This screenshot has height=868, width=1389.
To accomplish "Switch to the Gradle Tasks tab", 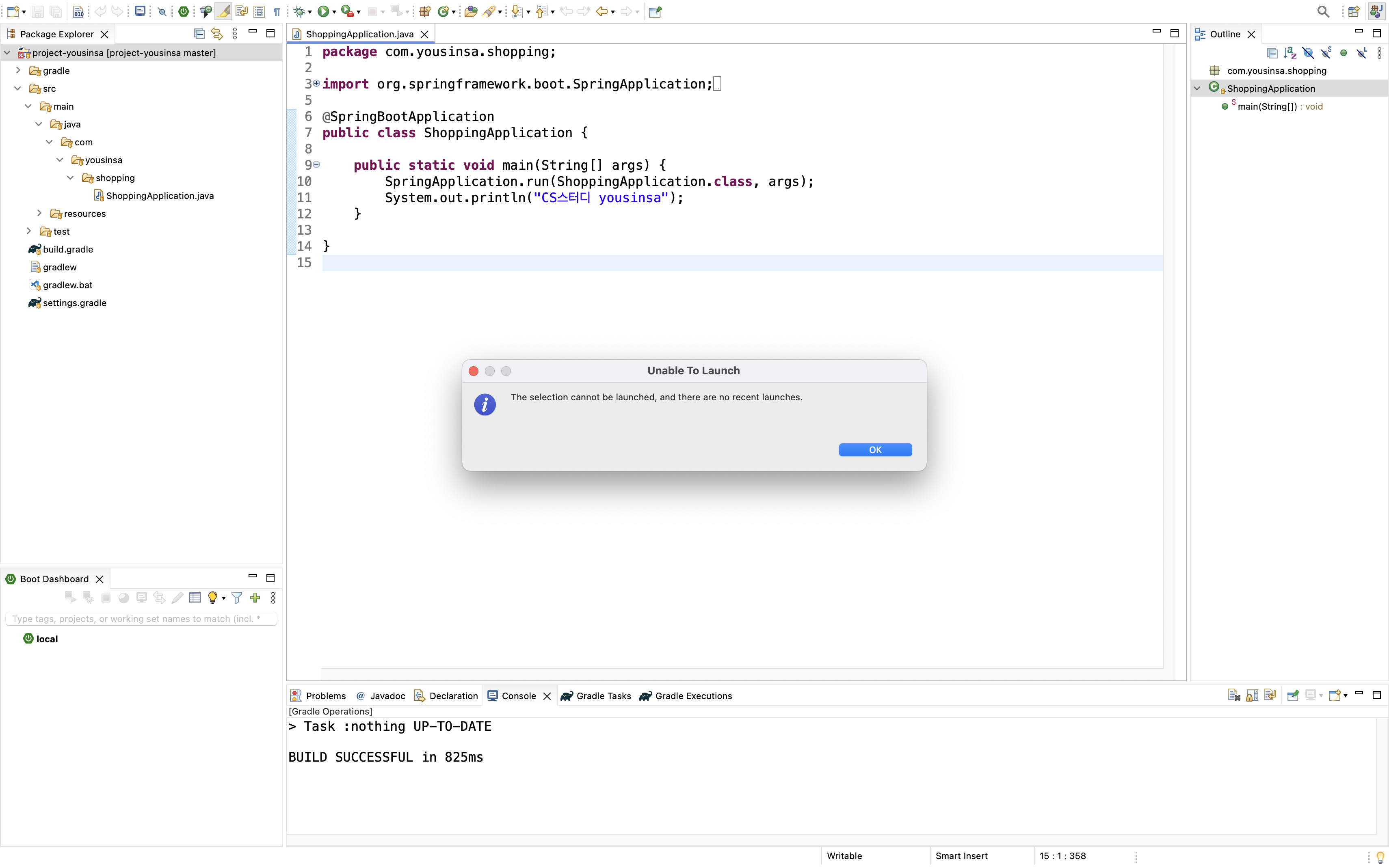I will tap(603, 696).
